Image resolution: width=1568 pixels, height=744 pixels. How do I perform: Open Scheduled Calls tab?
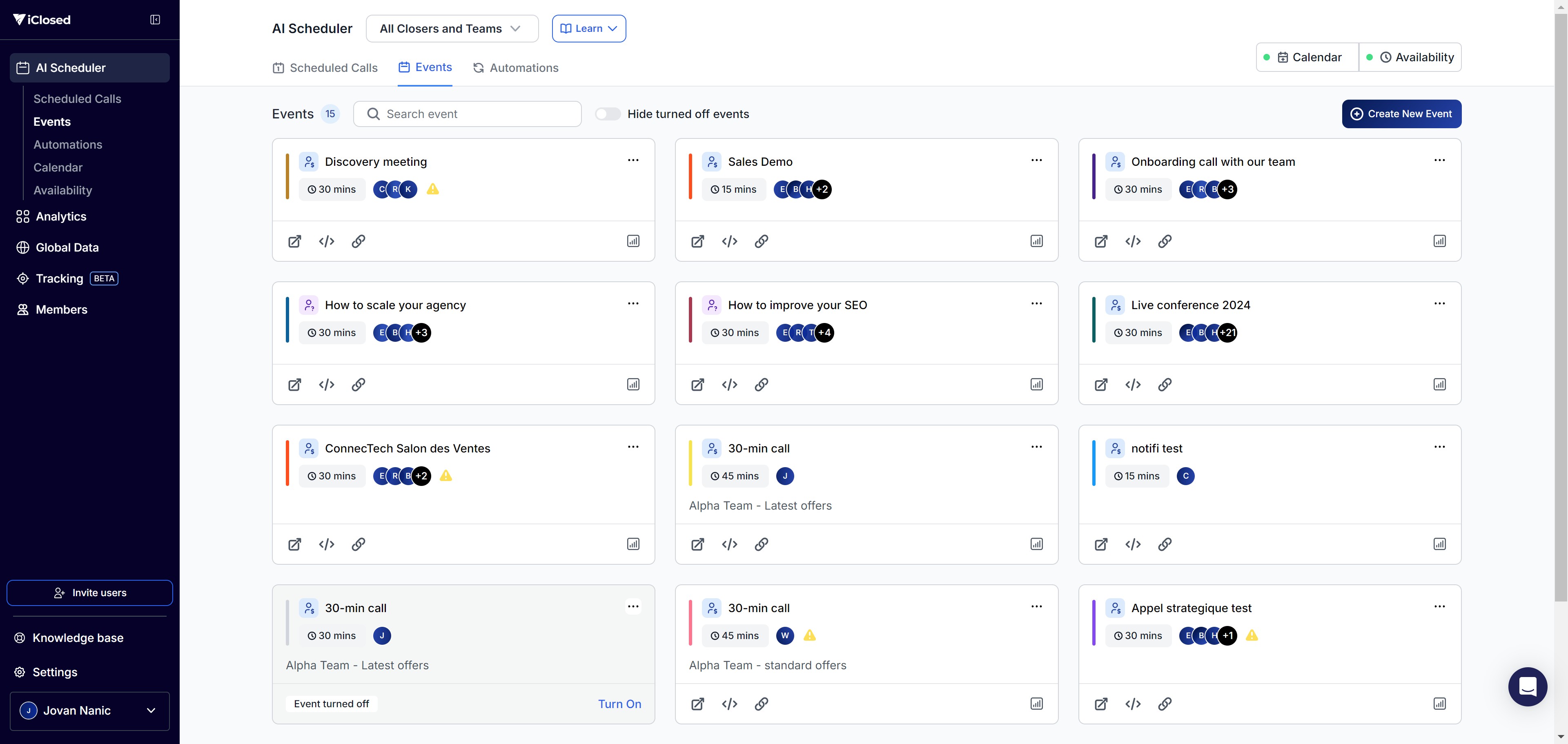325,68
